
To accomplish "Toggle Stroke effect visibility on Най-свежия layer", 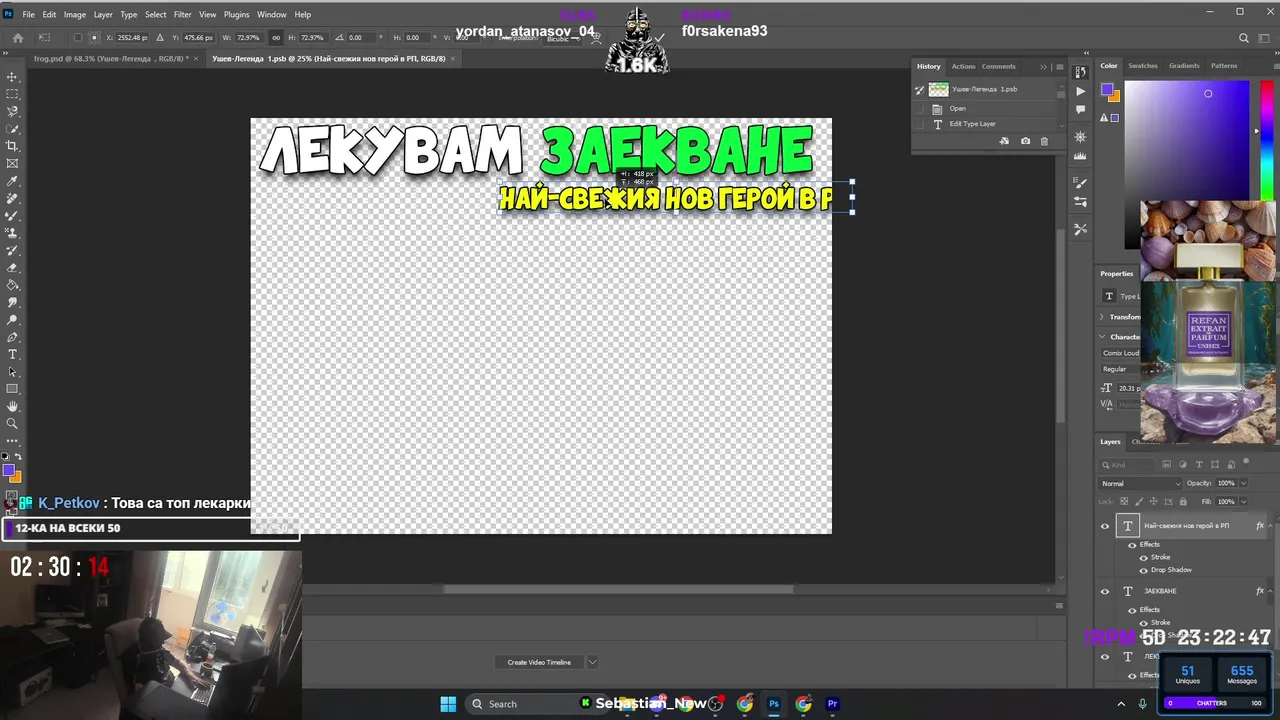I will (1143, 557).
